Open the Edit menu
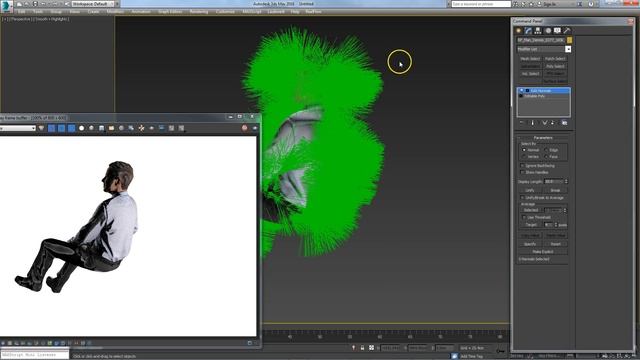Image resolution: width=640 pixels, height=360 pixels. click(21, 12)
